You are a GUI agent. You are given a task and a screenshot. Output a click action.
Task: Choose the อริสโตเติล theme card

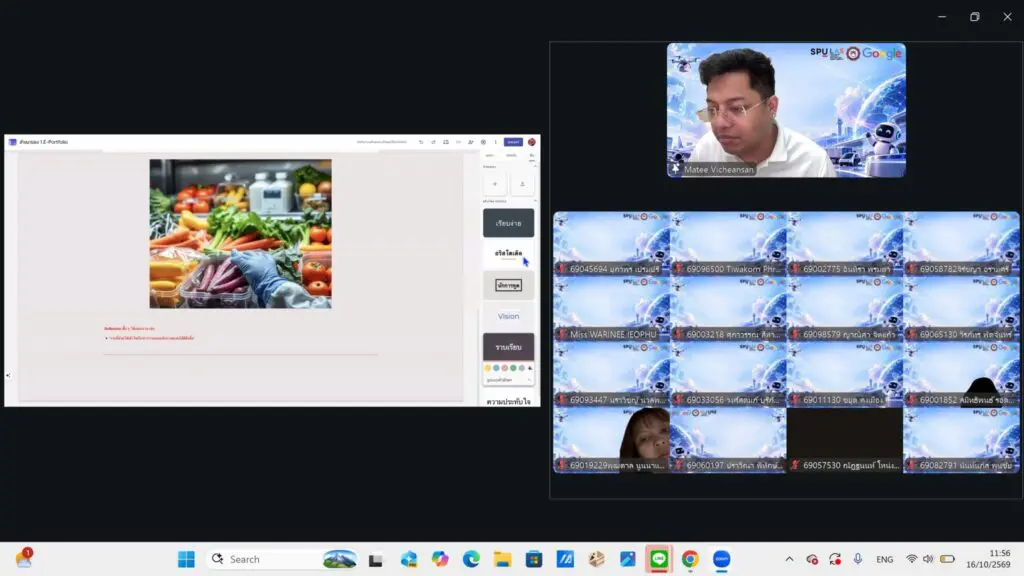pyautogui.click(x=508, y=253)
